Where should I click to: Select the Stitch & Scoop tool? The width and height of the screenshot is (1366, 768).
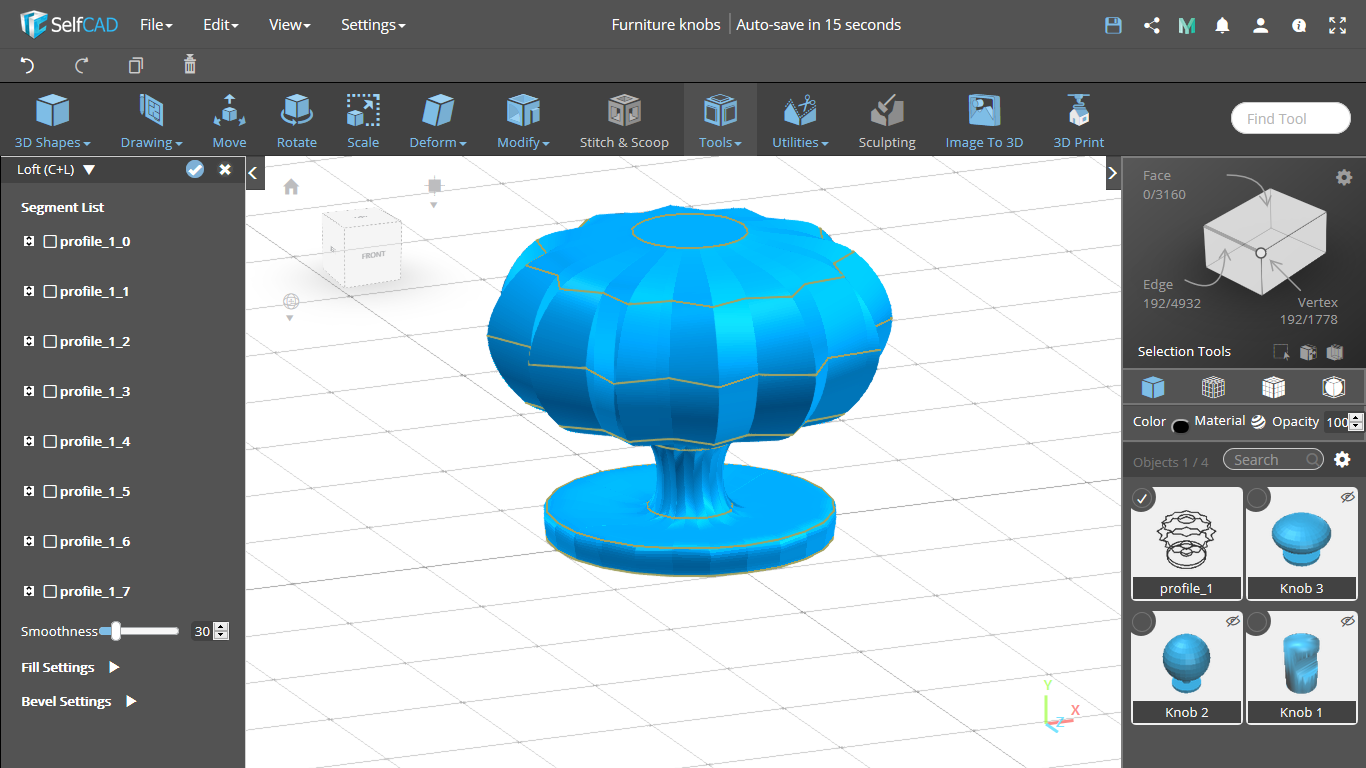(624, 121)
